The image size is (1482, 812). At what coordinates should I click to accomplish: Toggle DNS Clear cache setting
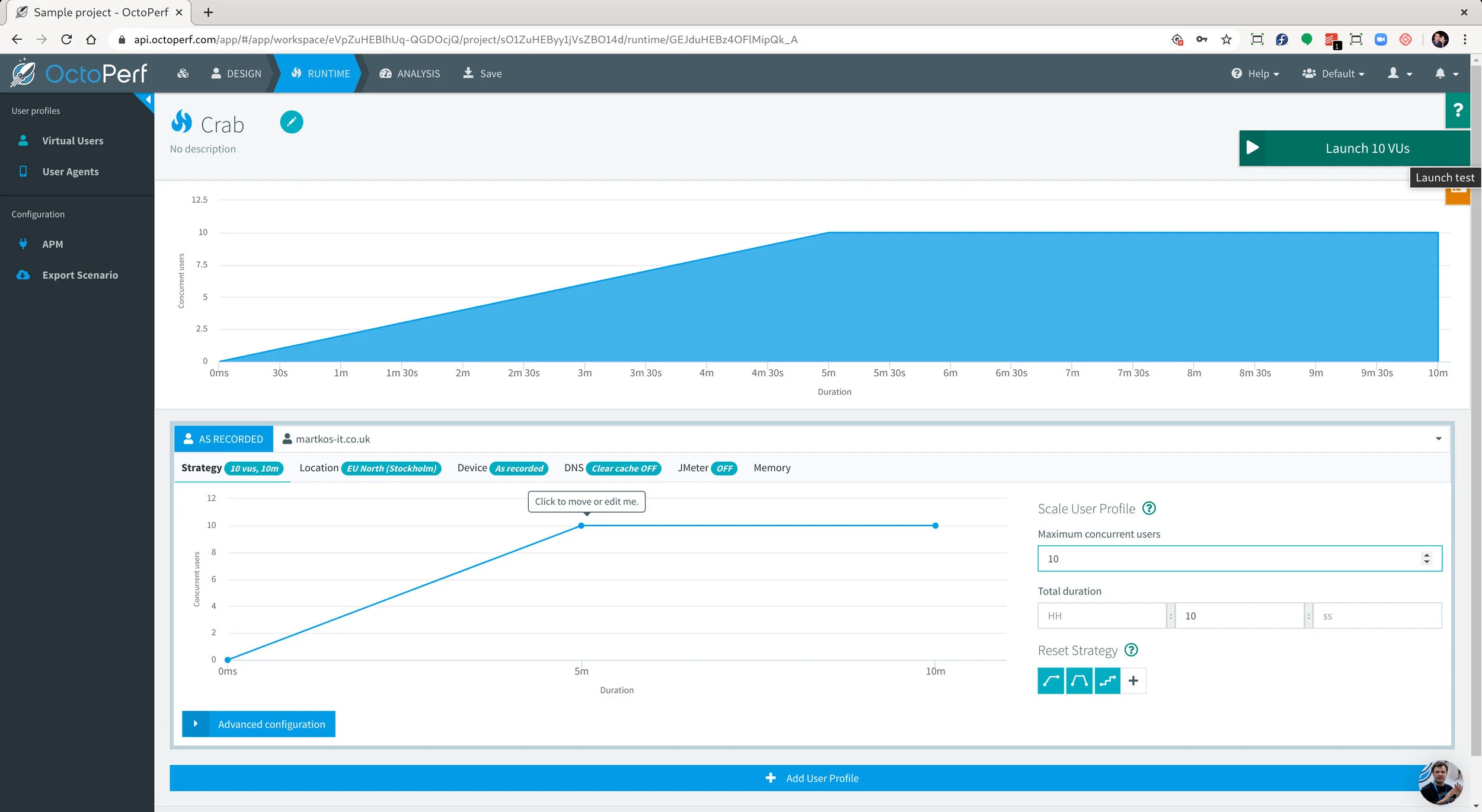click(624, 468)
